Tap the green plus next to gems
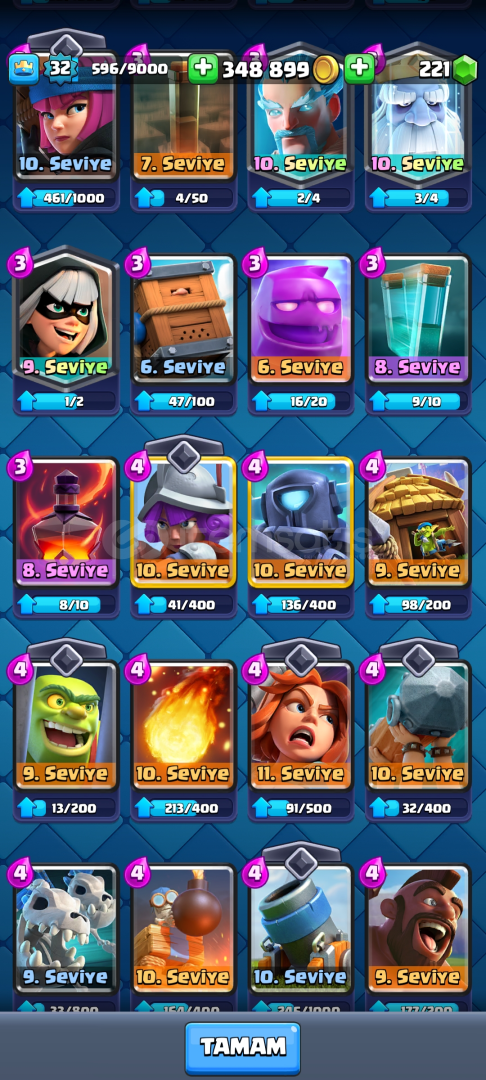This screenshot has height=1080, width=486. coord(359,69)
